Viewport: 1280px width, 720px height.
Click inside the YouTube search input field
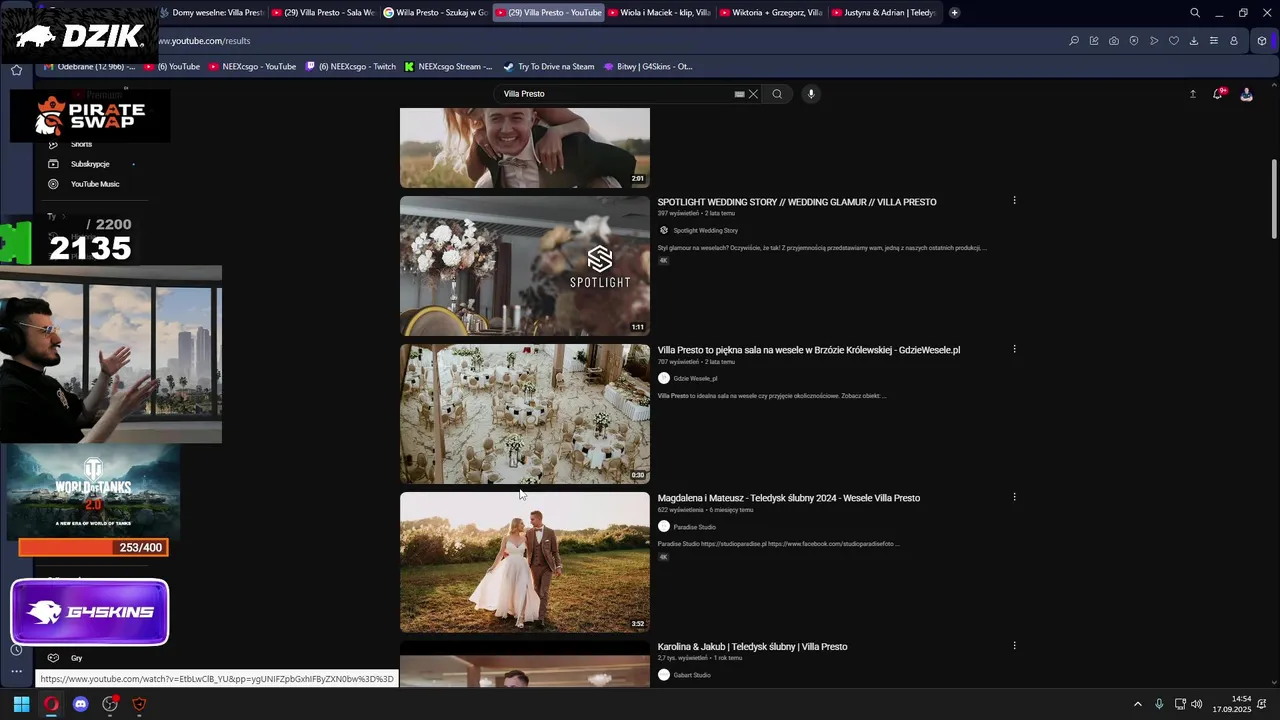[x=615, y=94]
